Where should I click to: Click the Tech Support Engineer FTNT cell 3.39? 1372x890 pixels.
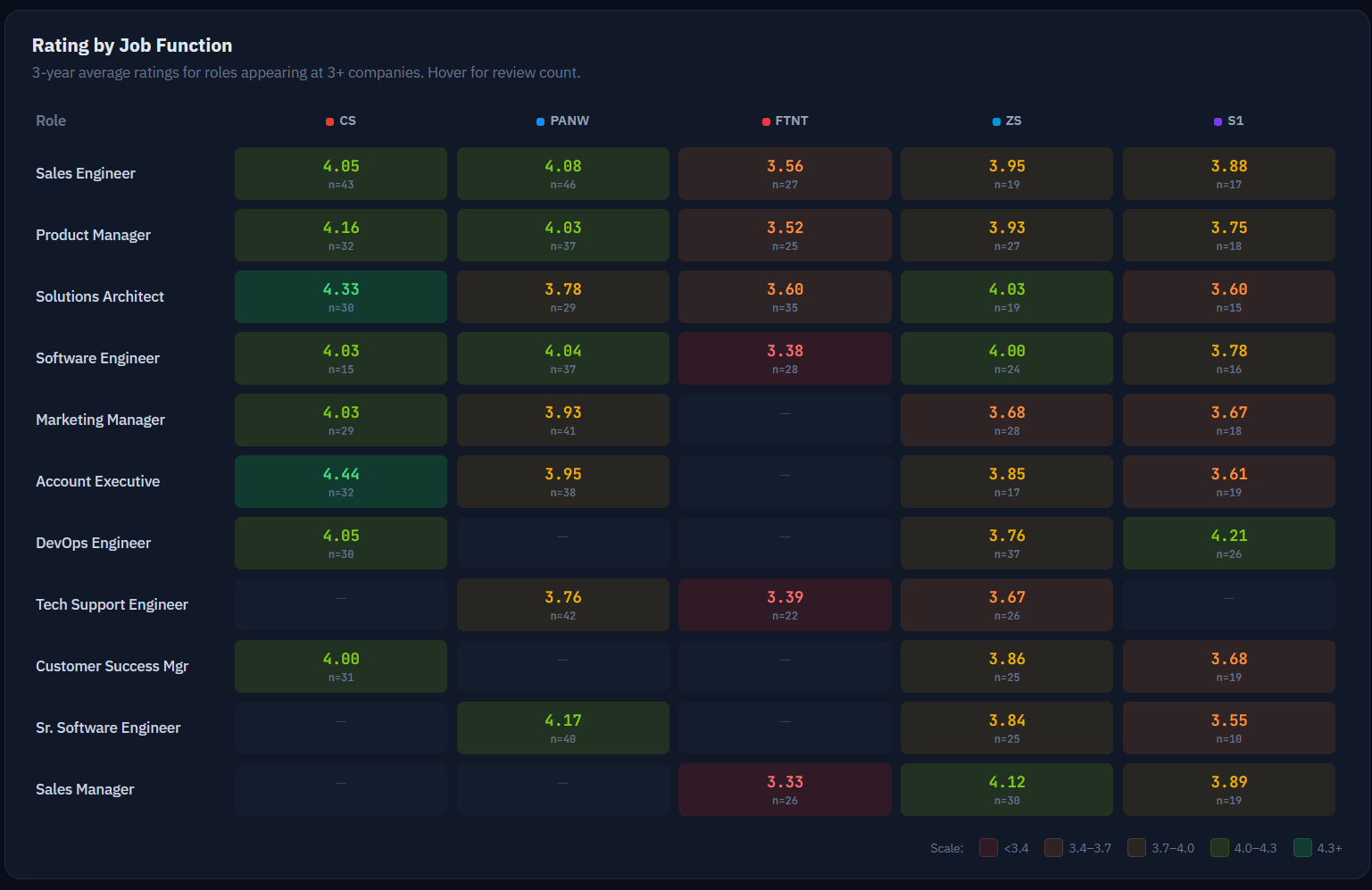(x=785, y=604)
